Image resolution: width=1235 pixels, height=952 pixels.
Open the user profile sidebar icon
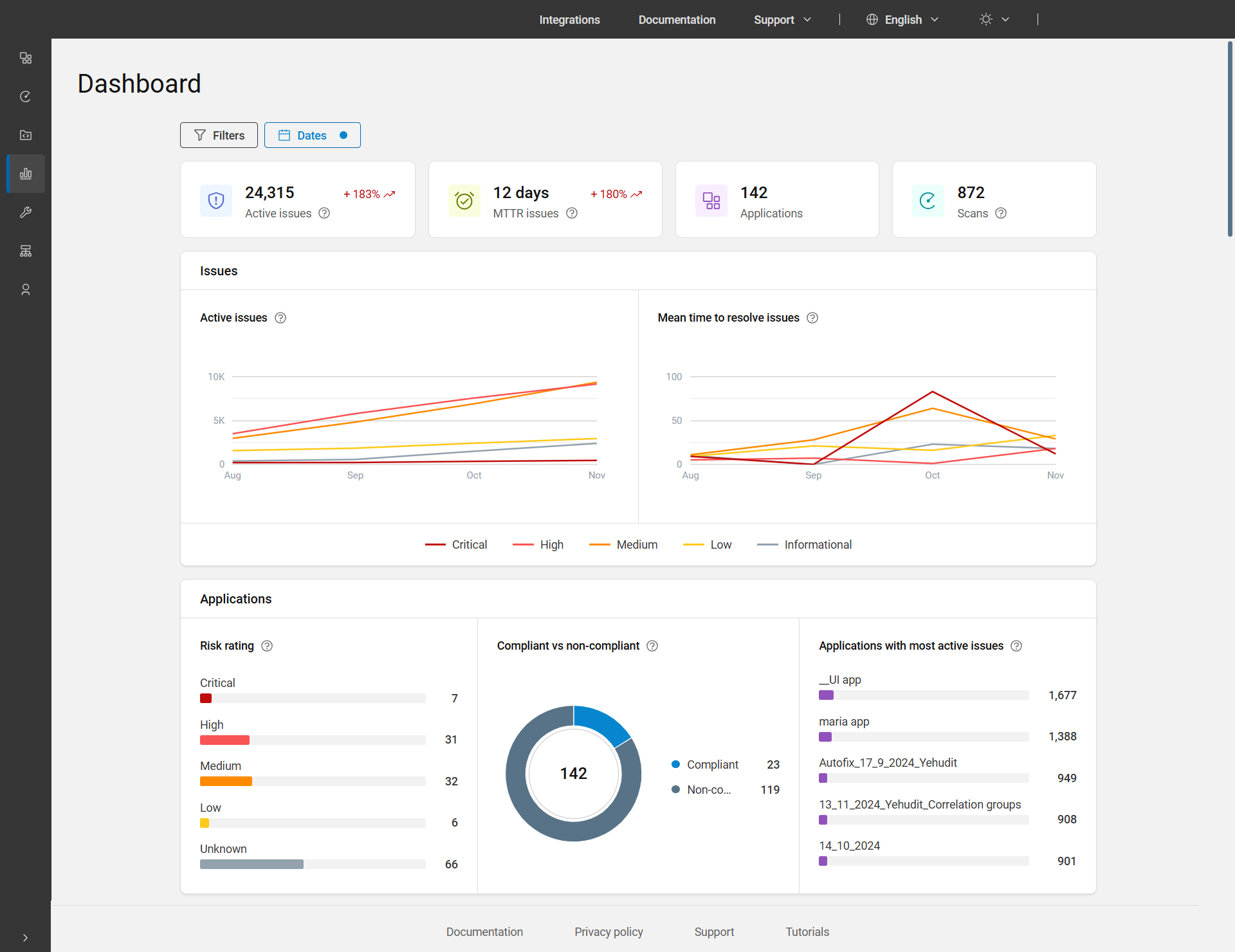[x=26, y=289]
